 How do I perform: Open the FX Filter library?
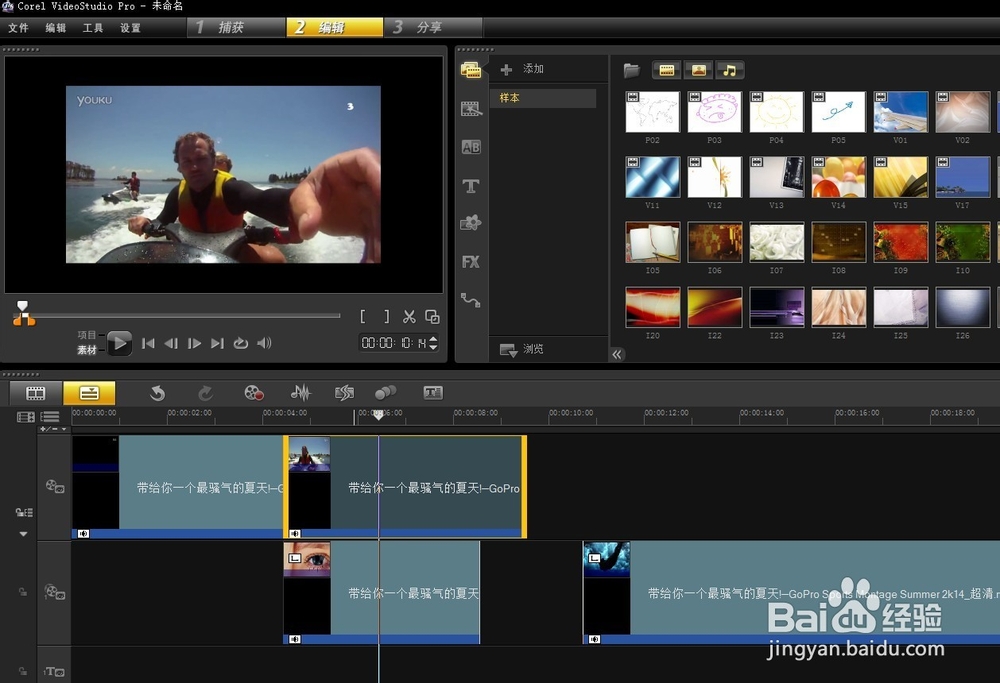tap(471, 262)
